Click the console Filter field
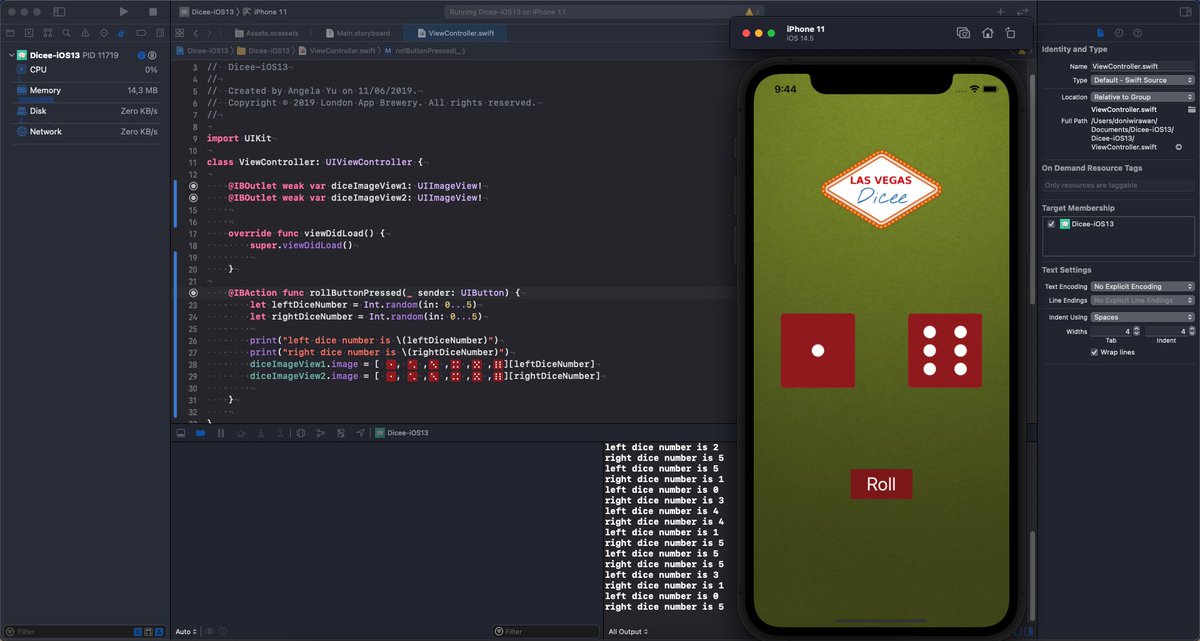Screen dimensions: 1200x641 tap(545, 632)
